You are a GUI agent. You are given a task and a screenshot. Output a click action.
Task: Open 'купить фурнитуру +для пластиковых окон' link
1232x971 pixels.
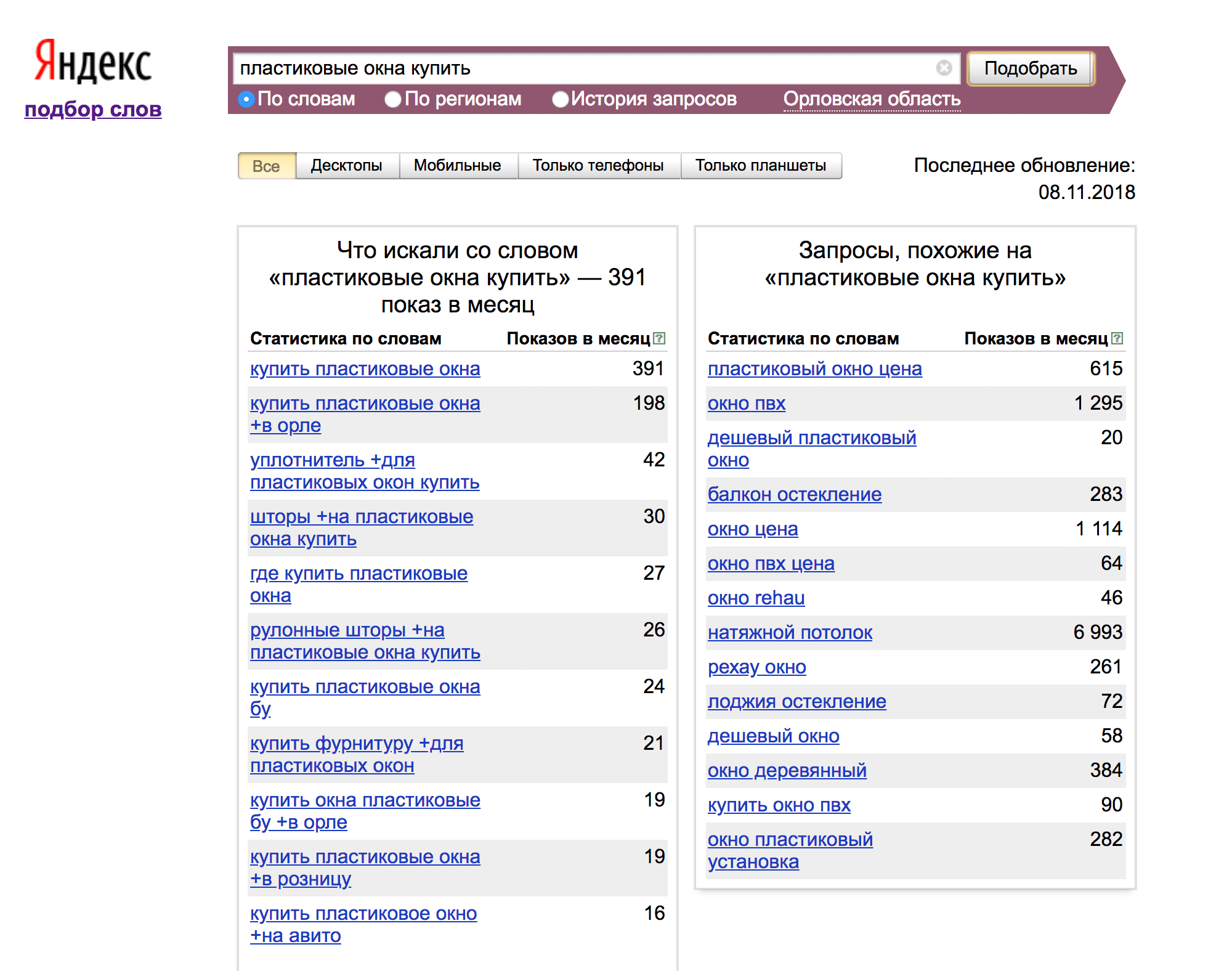click(x=357, y=755)
